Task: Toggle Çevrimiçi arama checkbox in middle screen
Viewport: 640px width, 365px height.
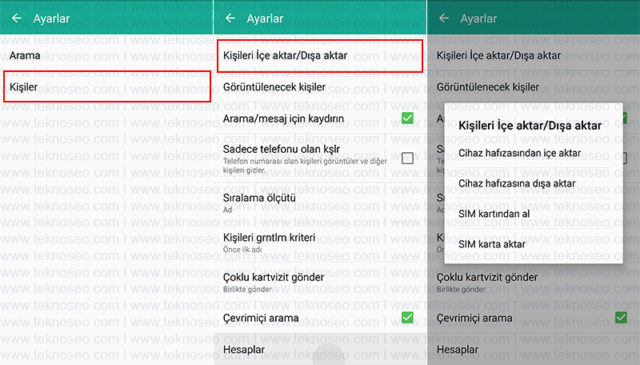Action: tap(407, 317)
